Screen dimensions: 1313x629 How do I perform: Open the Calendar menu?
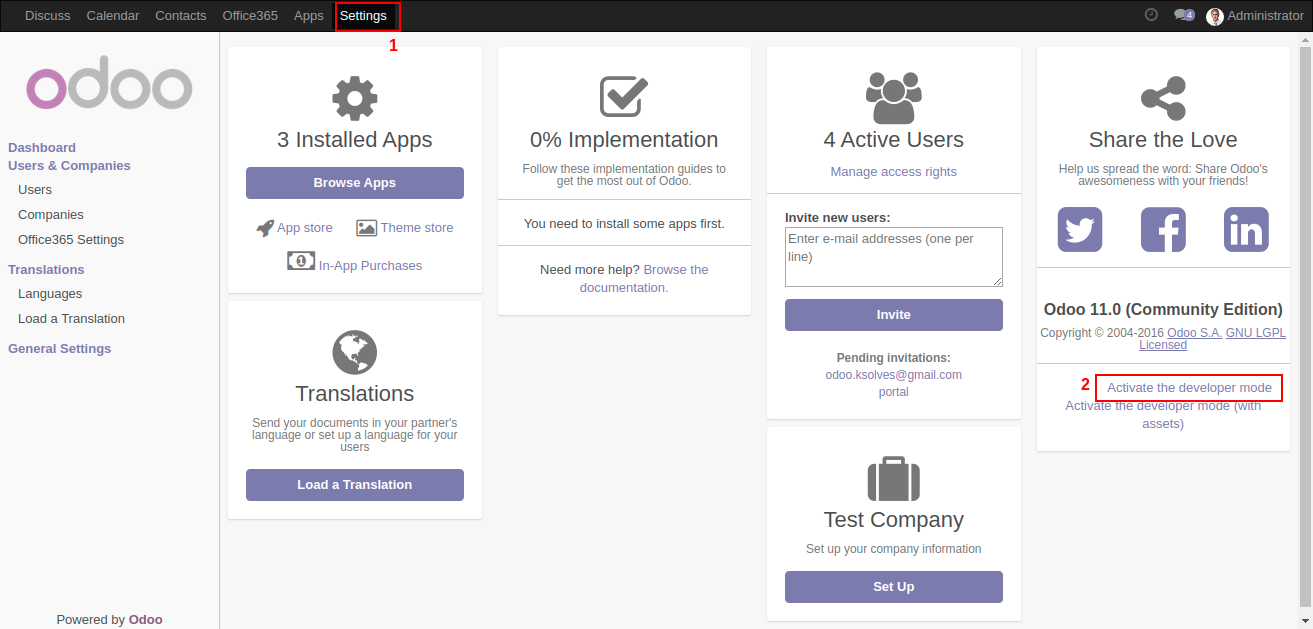113,16
